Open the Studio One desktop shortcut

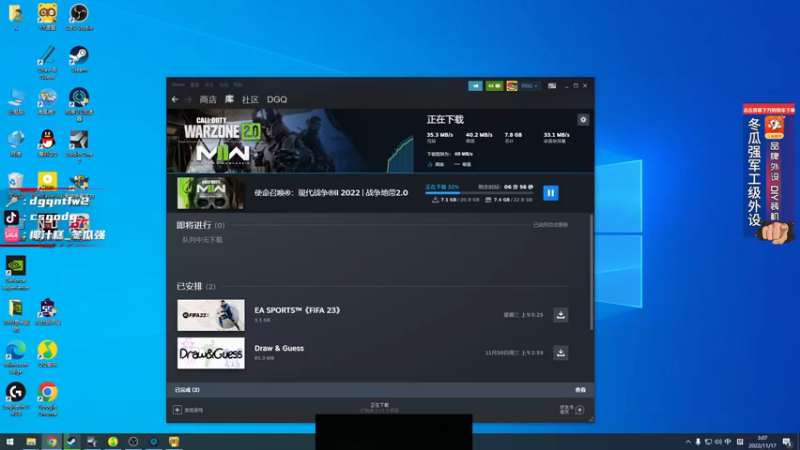(79, 147)
